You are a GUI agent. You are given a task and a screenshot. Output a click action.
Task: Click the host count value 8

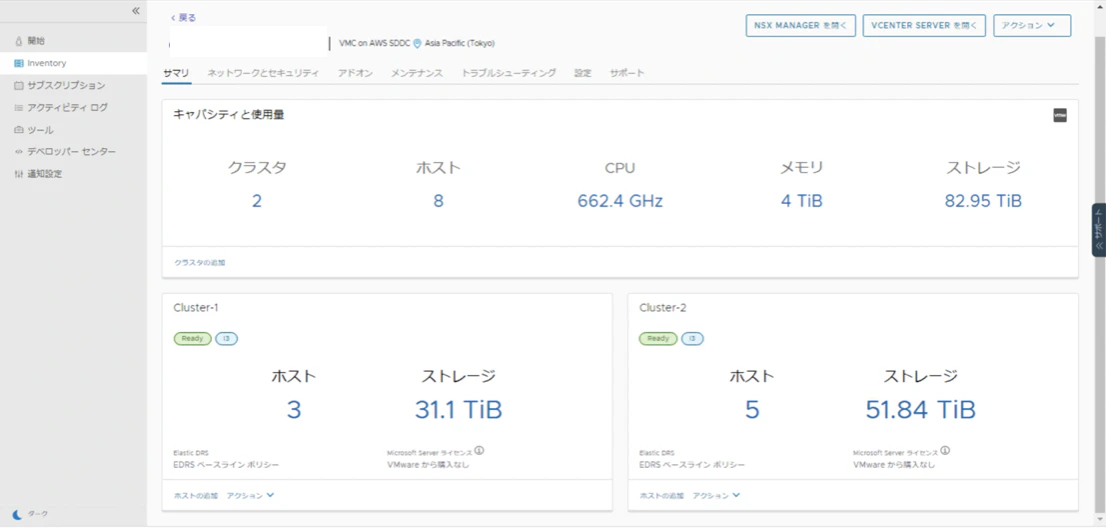click(x=438, y=201)
